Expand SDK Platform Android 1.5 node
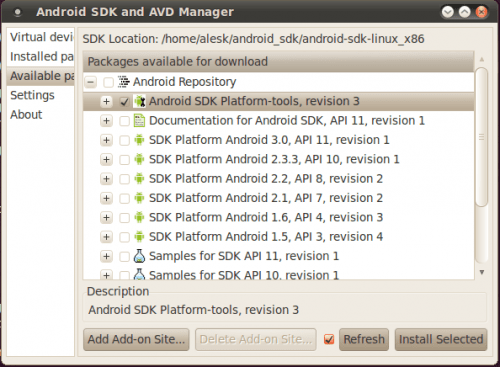 coord(106,237)
